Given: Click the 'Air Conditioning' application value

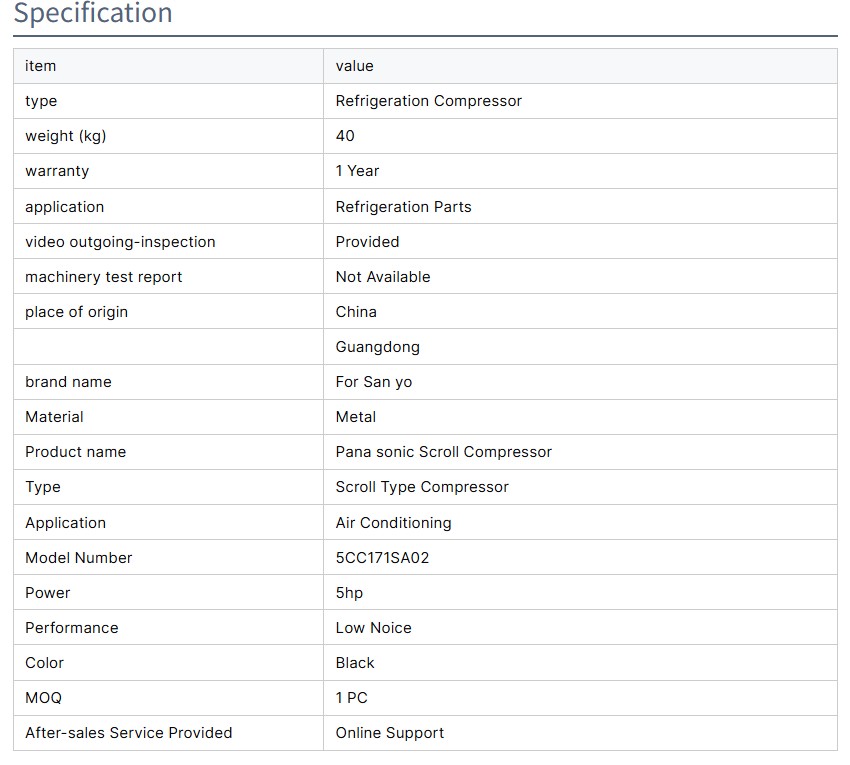Looking at the screenshot, I should [393, 523].
